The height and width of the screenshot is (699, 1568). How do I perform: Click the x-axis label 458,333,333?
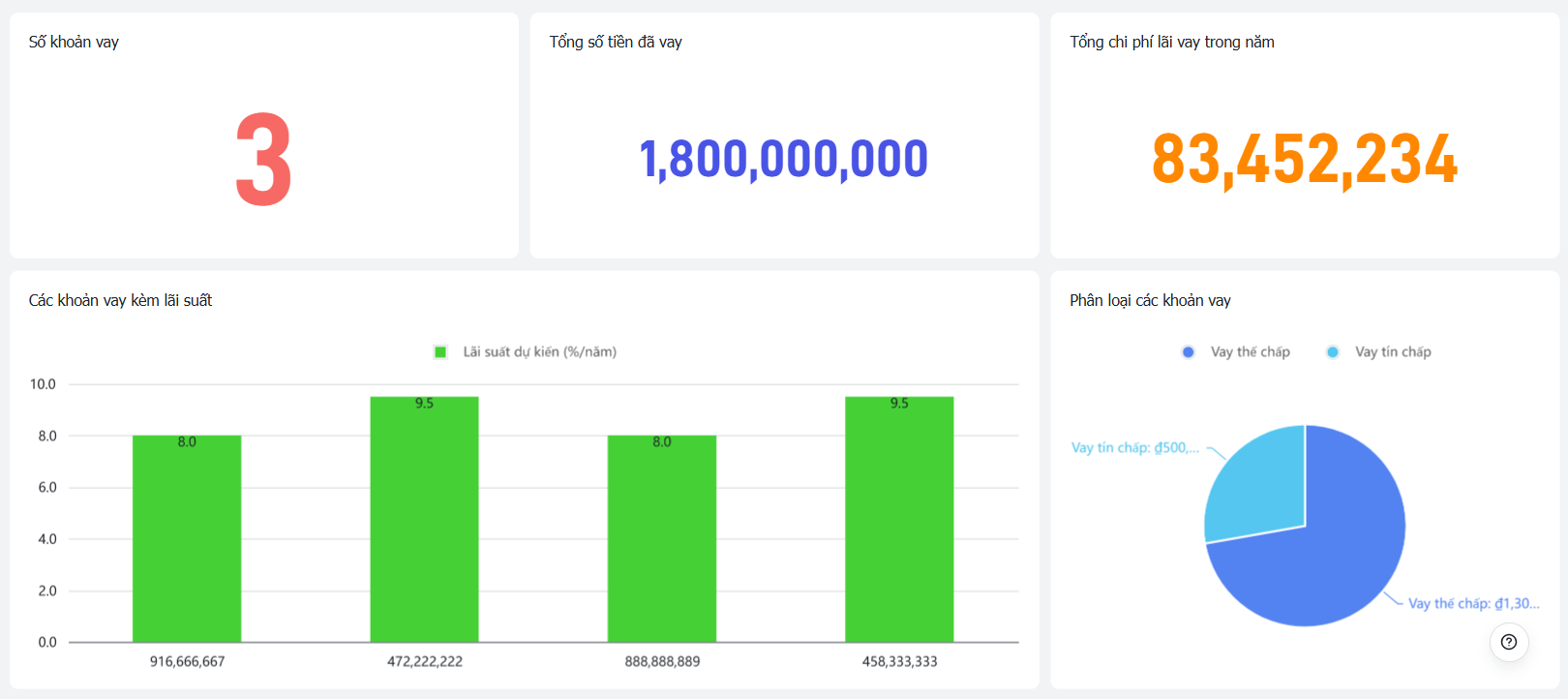point(900,662)
